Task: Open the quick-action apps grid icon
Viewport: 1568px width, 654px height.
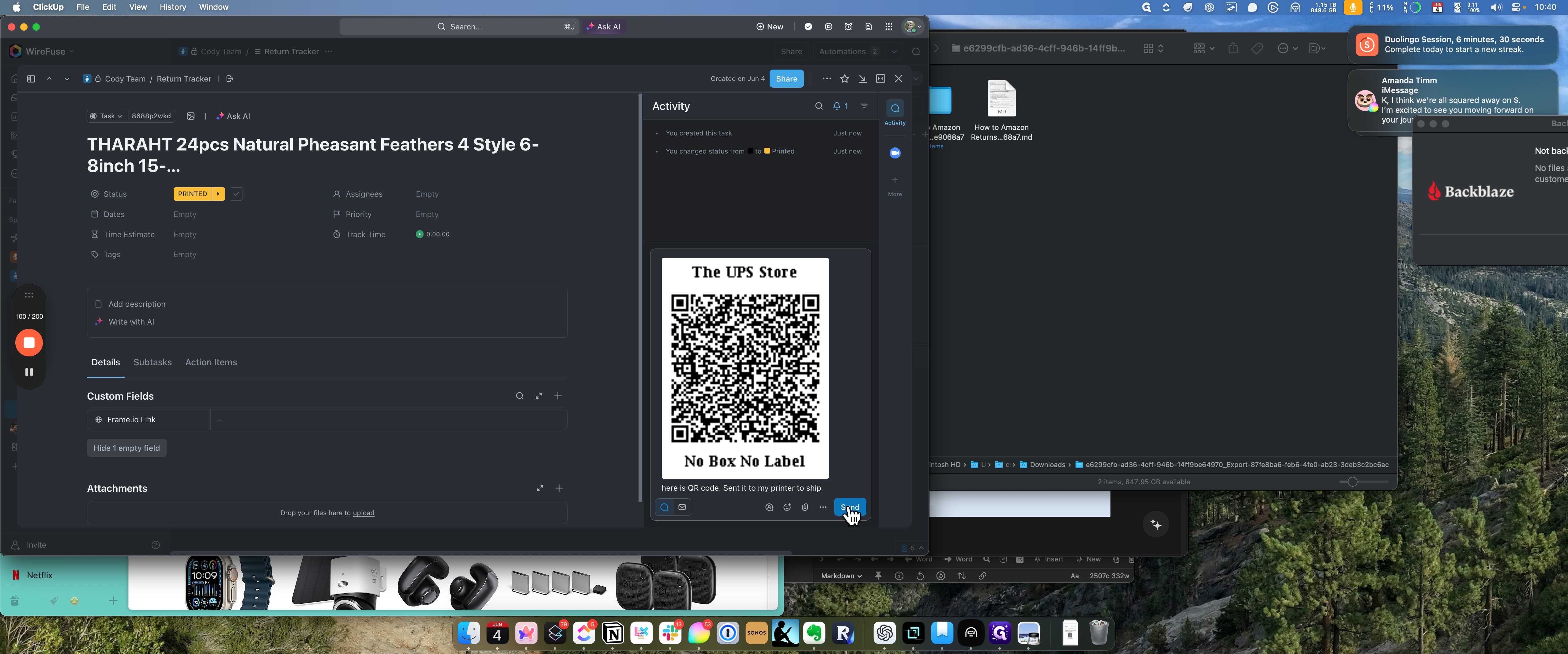Action: point(889,26)
